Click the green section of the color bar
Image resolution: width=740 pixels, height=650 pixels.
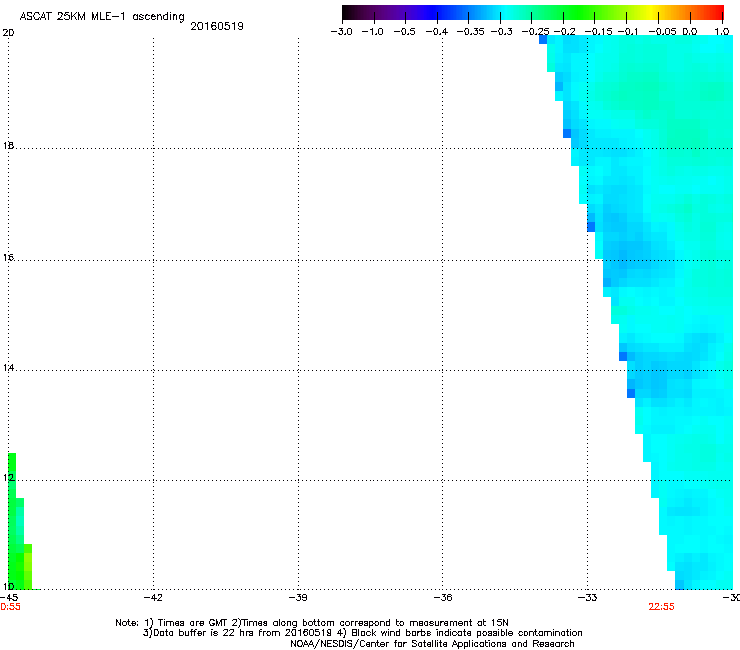point(580,12)
